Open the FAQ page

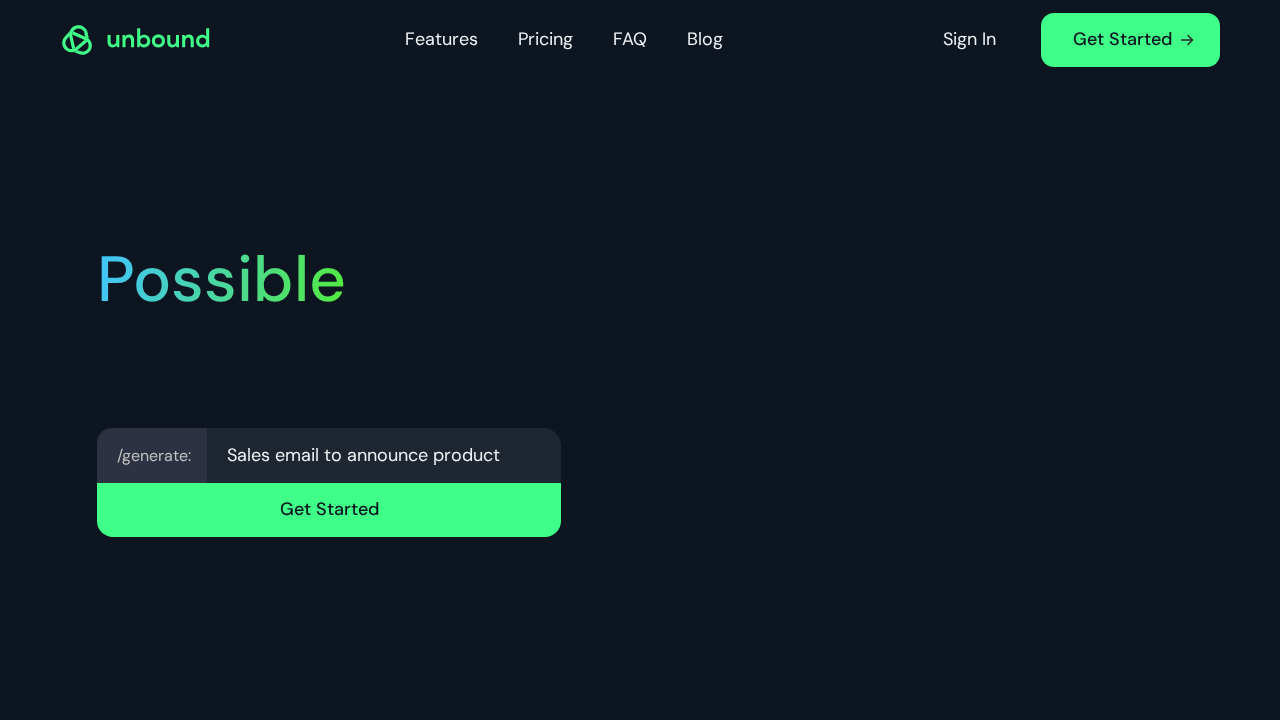(629, 39)
